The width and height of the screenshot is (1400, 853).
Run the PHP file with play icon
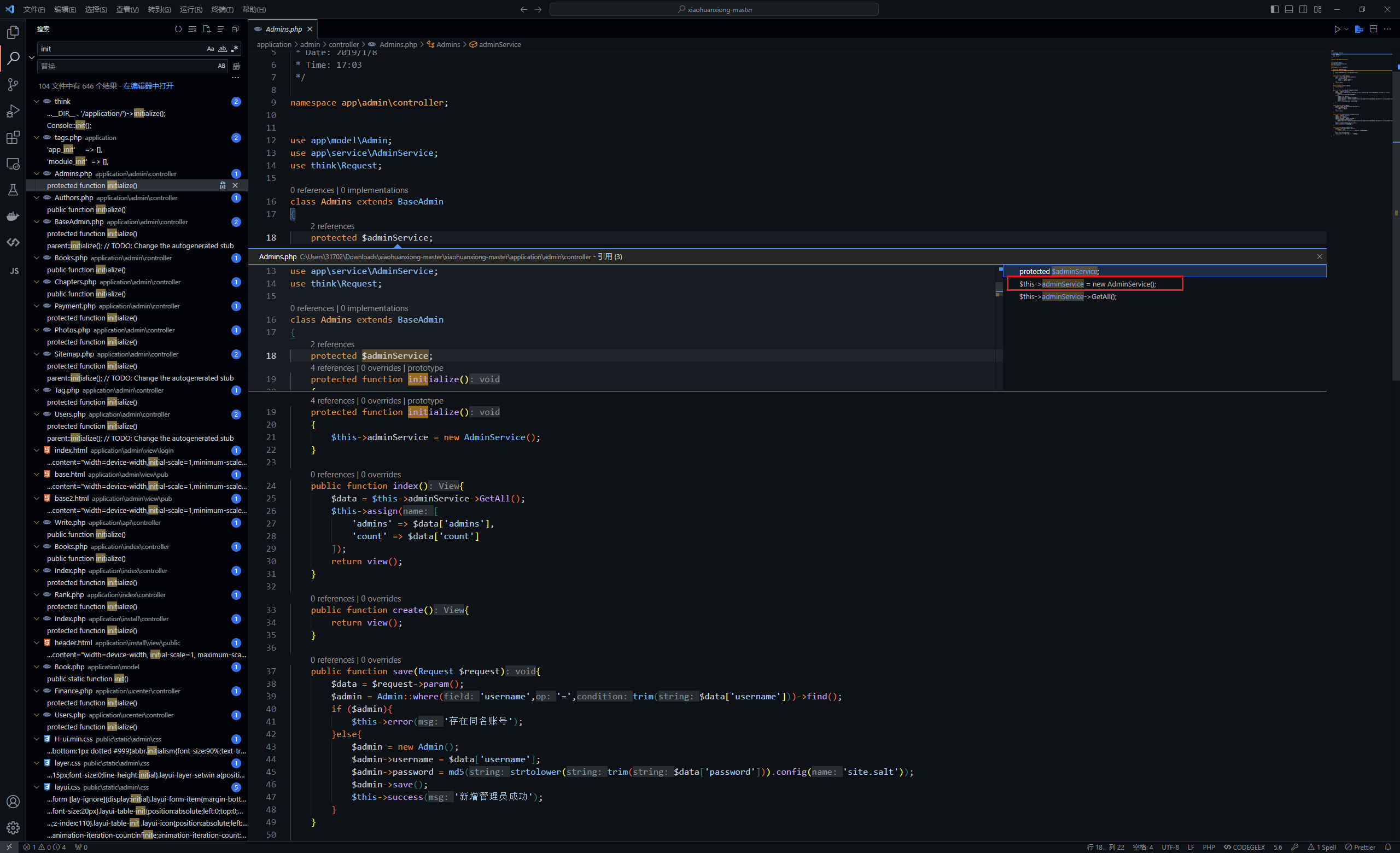point(1337,29)
